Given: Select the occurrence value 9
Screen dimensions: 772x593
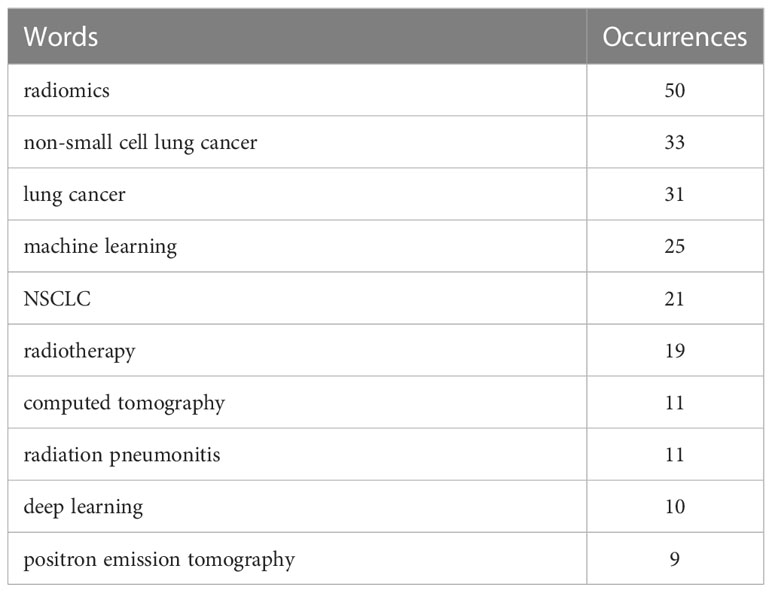Looking at the screenshot, I should [x=675, y=560].
